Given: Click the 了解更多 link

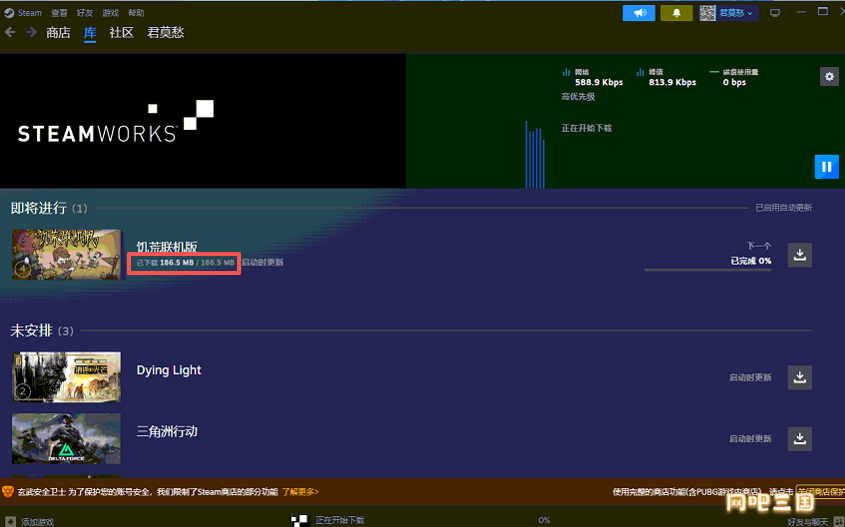Looking at the screenshot, I should click(x=300, y=492).
